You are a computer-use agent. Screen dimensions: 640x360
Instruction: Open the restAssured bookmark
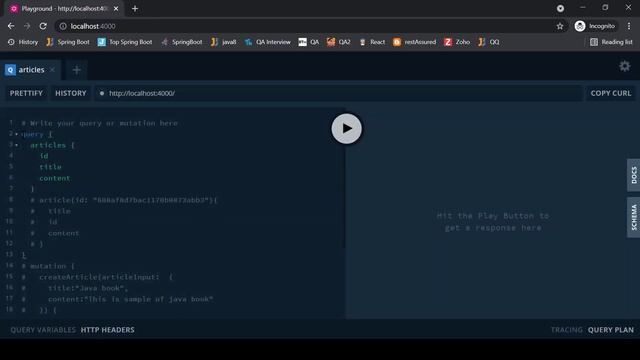[x=414, y=42]
